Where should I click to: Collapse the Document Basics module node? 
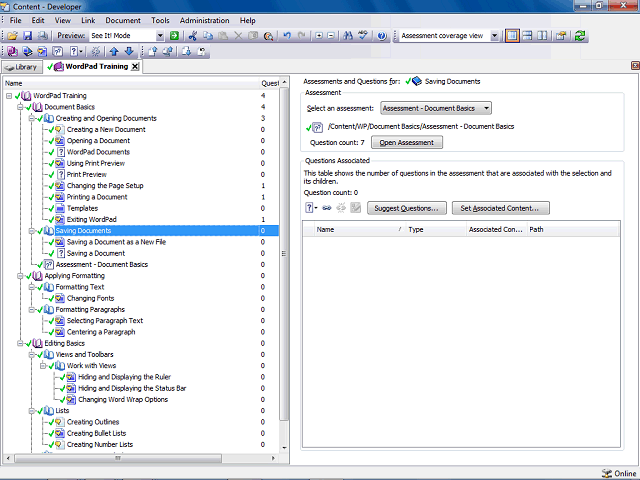click(x=20, y=107)
